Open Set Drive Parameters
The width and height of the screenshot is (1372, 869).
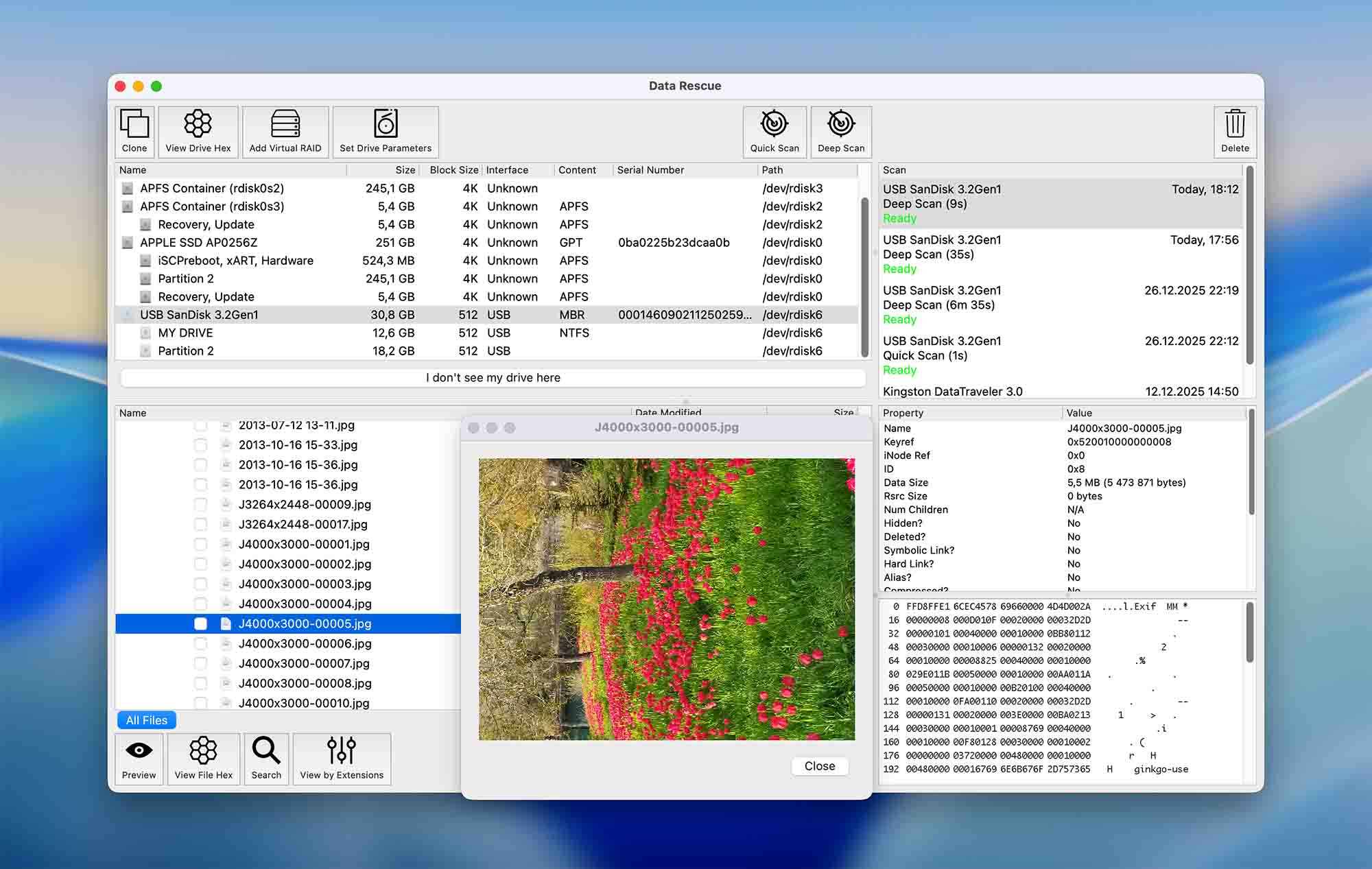coord(385,132)
